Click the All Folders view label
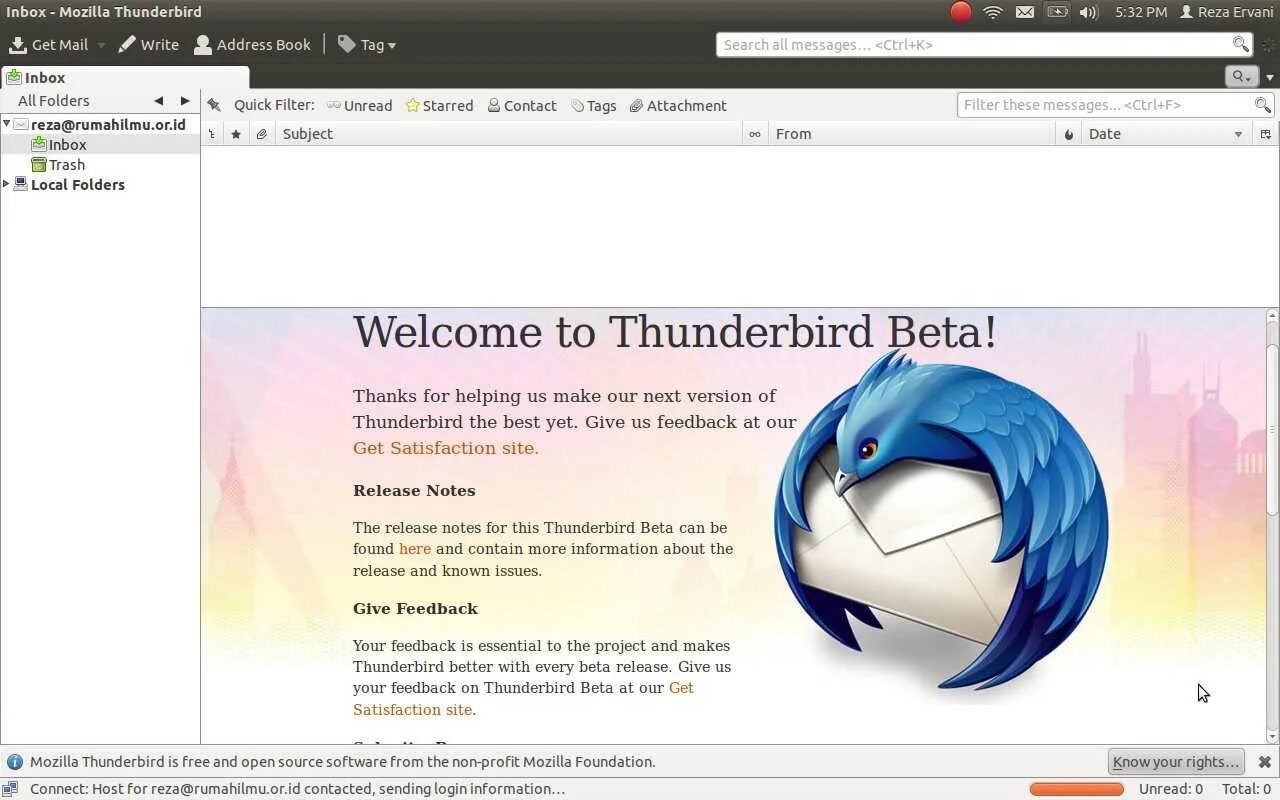The image size is (1280, 800). tap(54, 101)
